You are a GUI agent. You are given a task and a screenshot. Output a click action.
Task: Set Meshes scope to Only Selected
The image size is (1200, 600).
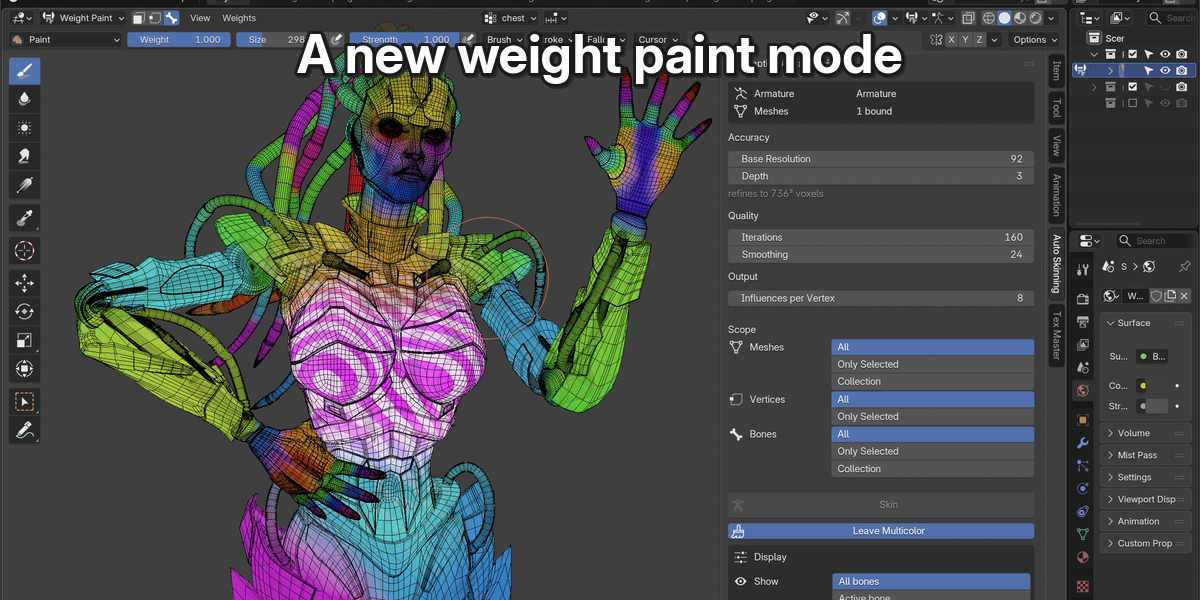coord(932,364)
